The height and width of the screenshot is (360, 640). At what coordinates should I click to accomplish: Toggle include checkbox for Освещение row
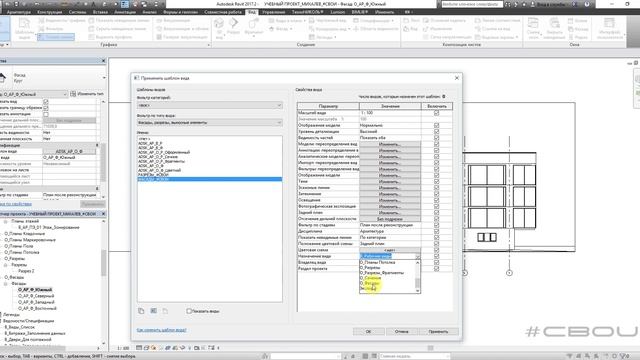click(x=436, y=200)
